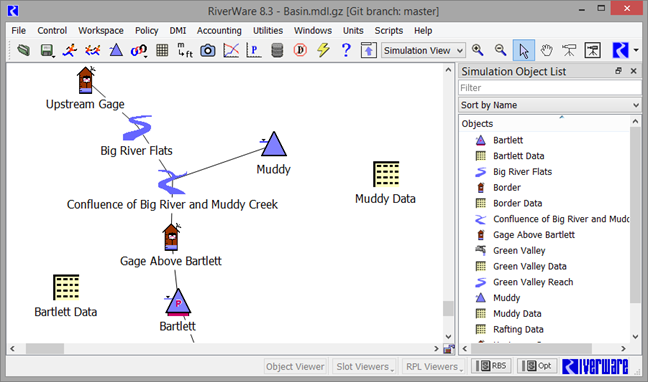Click the boxed telescope view icon

click(x=592, y=50)
